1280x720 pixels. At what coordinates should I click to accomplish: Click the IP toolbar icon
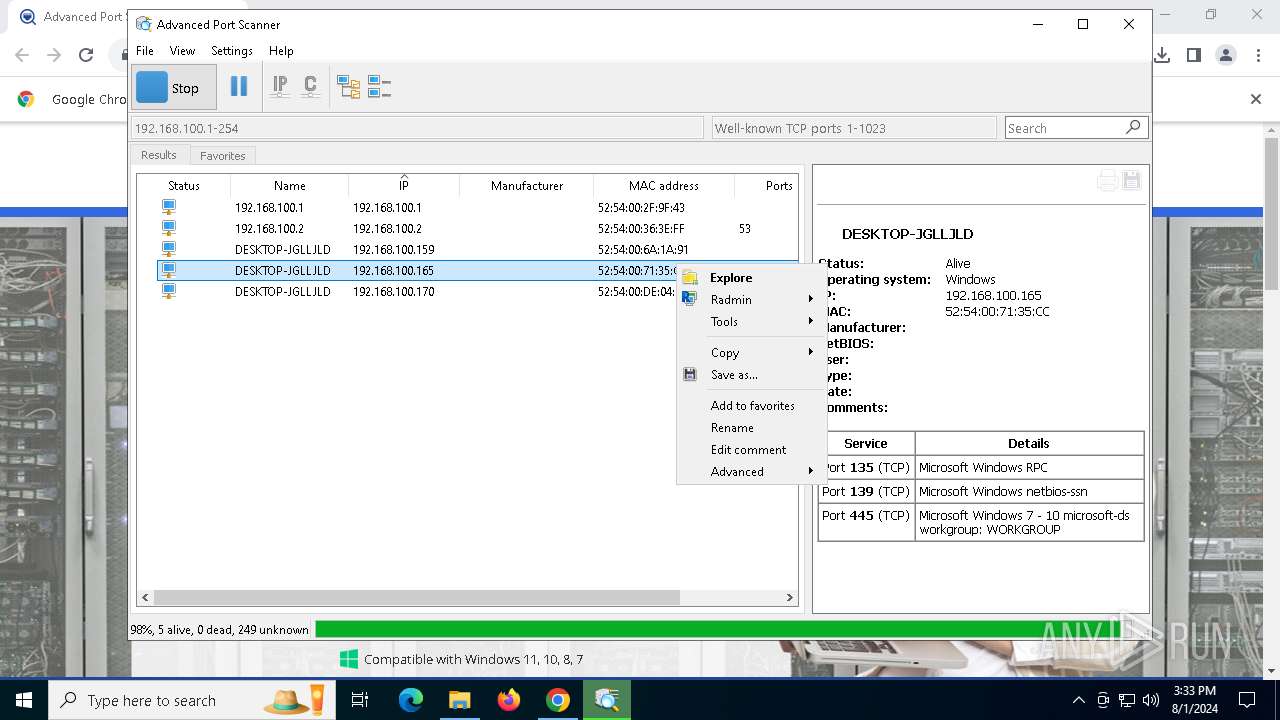click(x=280, y=87)
